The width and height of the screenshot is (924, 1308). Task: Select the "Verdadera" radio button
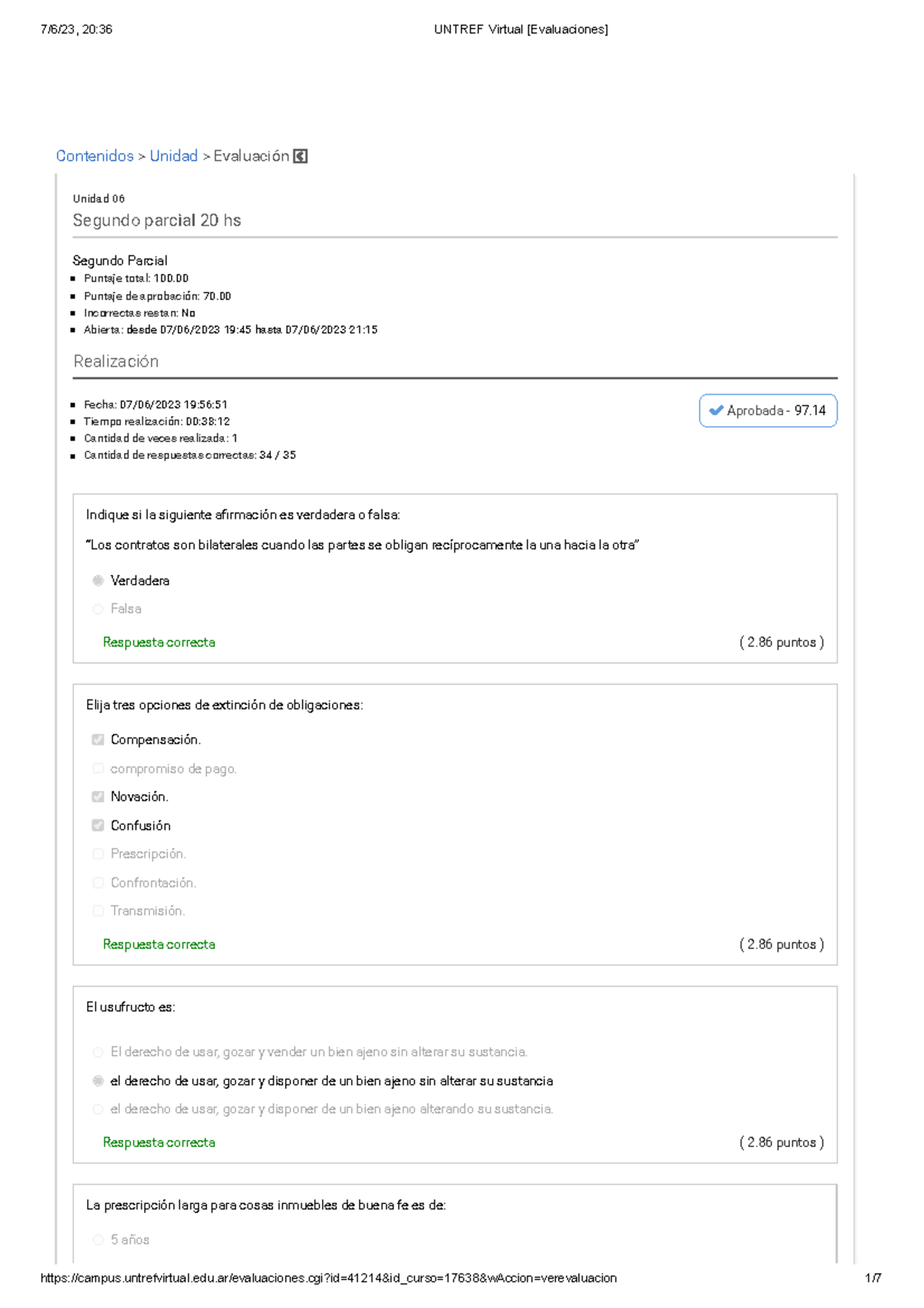(x=97, y=581)
